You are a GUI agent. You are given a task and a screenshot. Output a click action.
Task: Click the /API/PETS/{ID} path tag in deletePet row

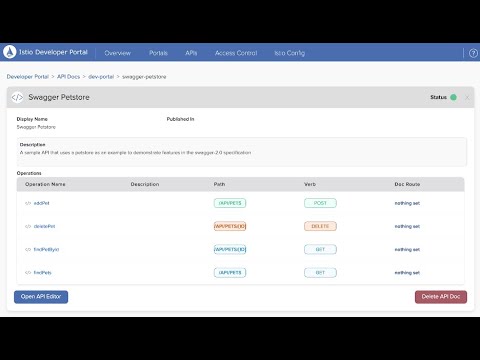[230, 226]
